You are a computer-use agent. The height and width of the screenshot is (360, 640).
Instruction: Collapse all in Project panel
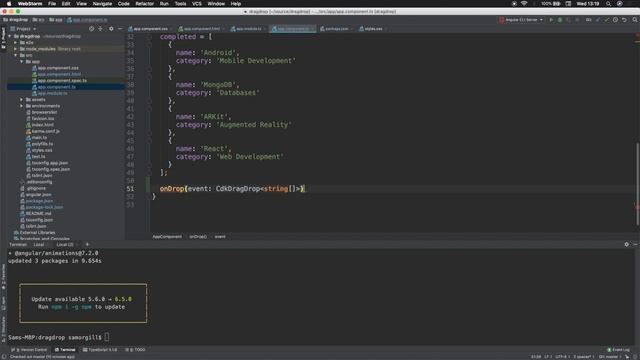click(100, 29)
